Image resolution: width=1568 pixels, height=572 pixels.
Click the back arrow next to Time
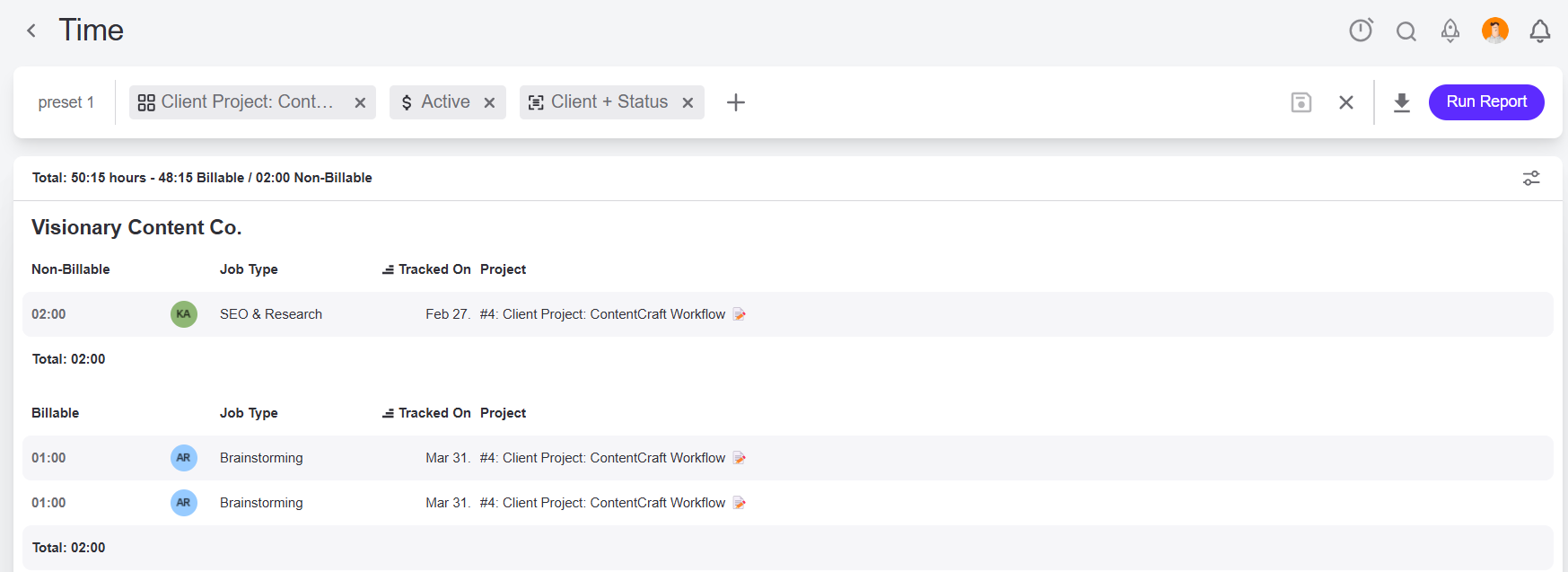(x=31, y=31)
